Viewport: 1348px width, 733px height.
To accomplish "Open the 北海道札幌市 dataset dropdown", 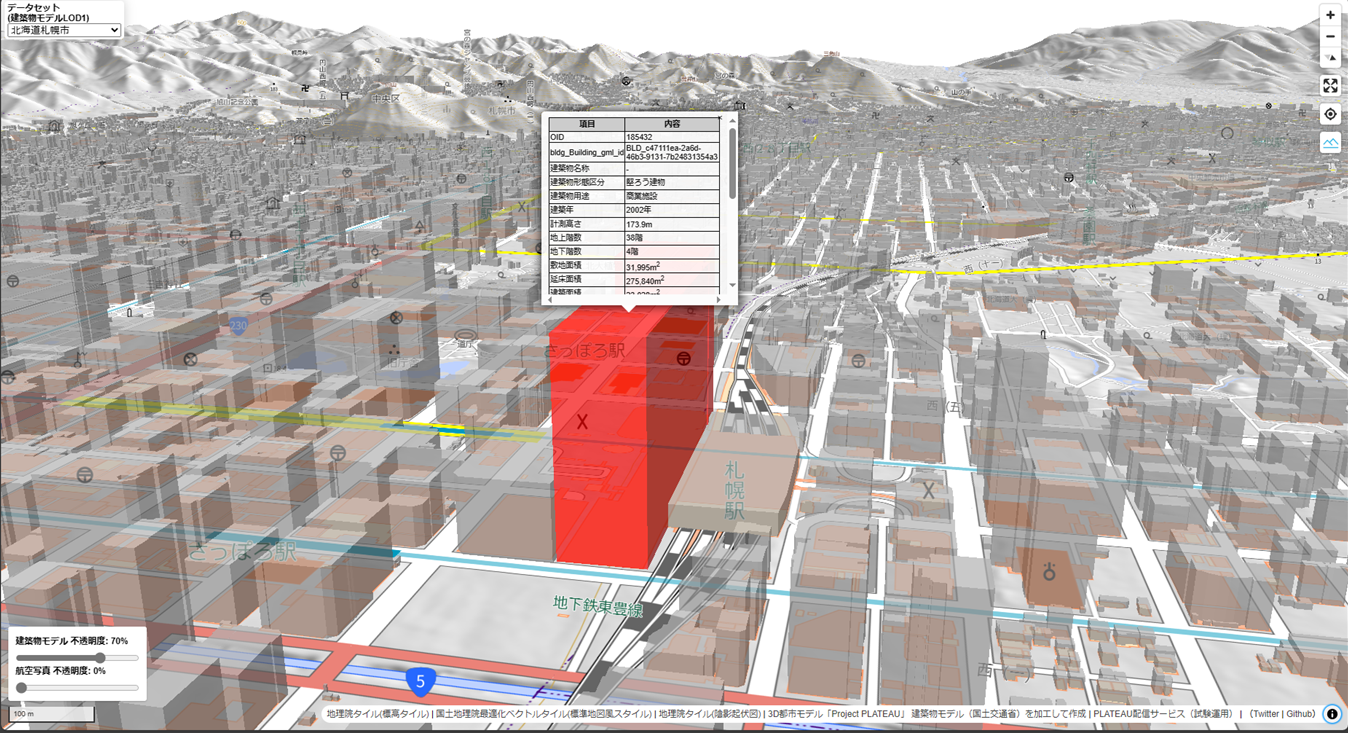I will (x=62, y=29).
